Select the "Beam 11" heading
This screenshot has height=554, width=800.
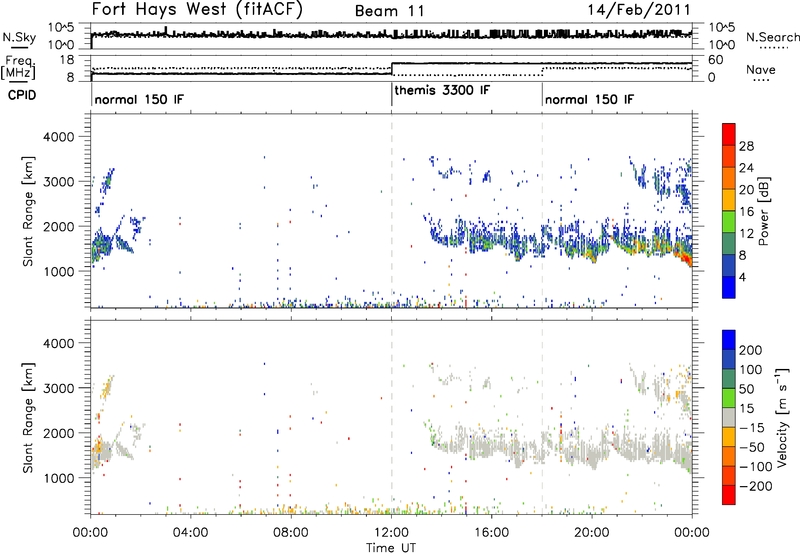tap(389, 11)
